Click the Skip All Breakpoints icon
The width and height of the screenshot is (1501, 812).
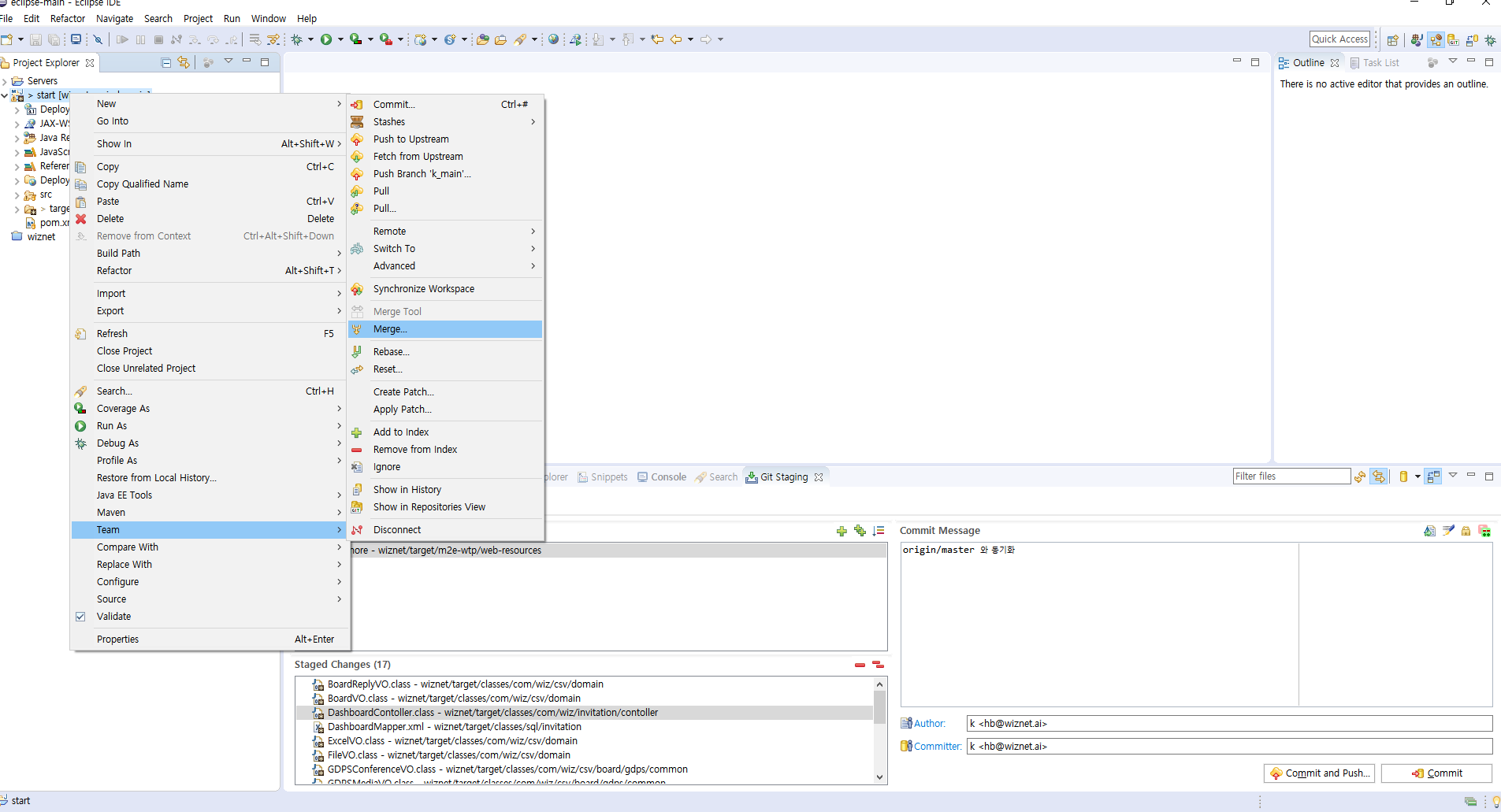[98, 39]
